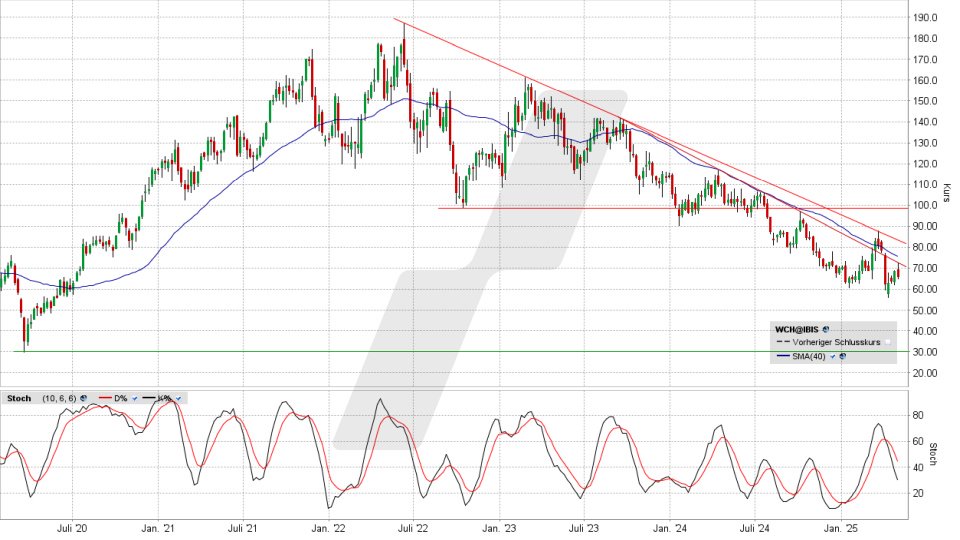Click the Jan. '21 date label
This screenshot has width=960, height=540.
click(157, 528)
